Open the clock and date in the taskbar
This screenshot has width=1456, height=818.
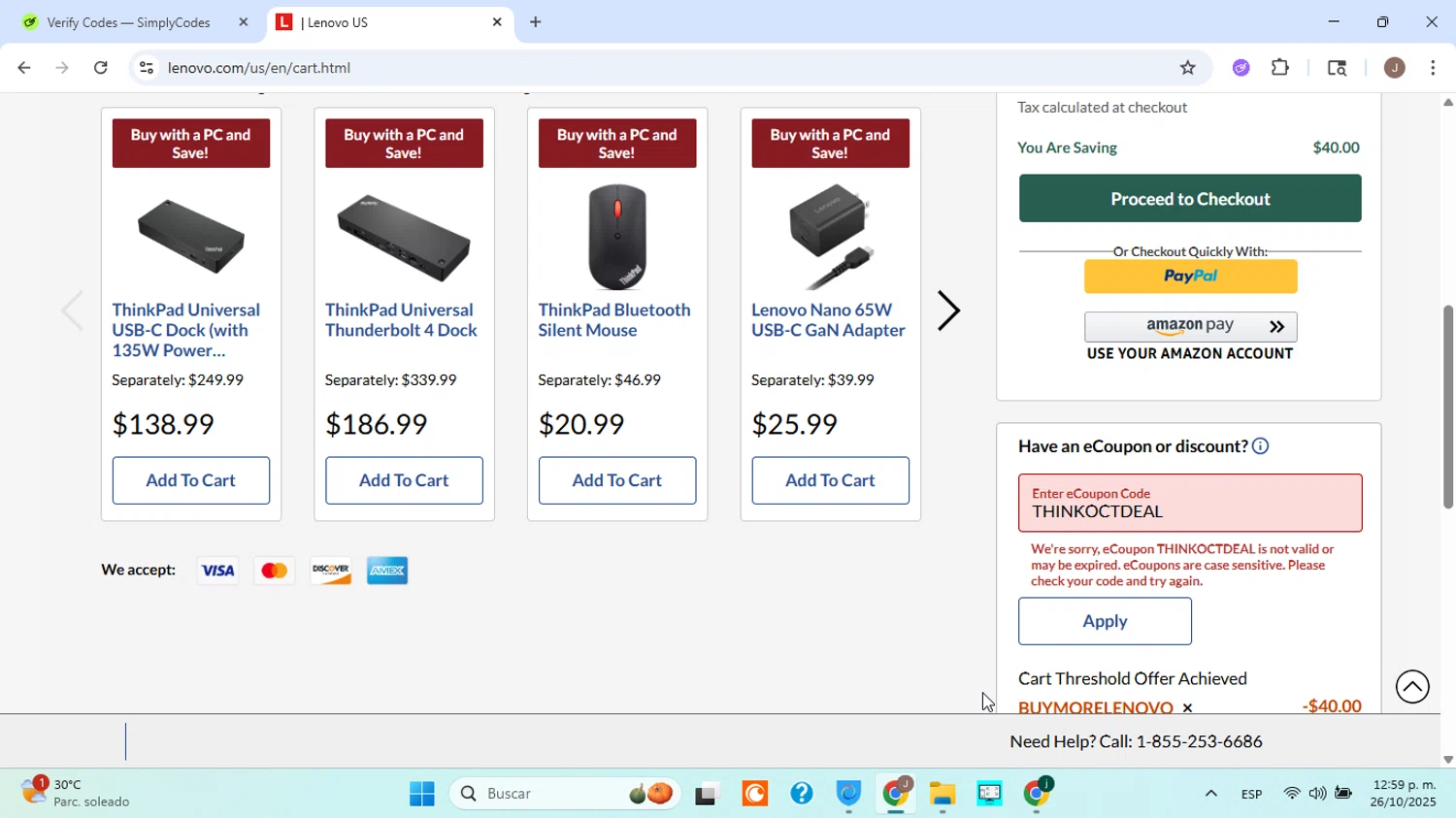tap(1403, 793)
